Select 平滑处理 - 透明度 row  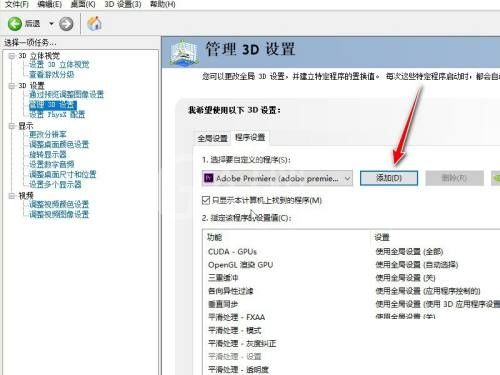tap(238, 369)
